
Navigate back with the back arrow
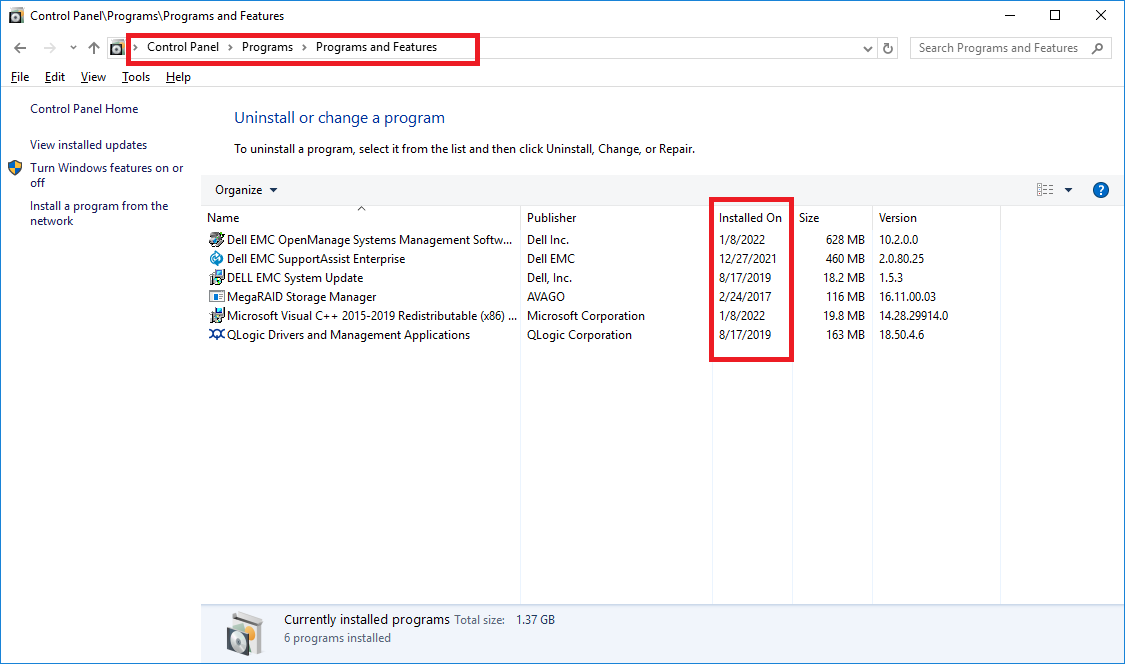[x=20, y=47]
